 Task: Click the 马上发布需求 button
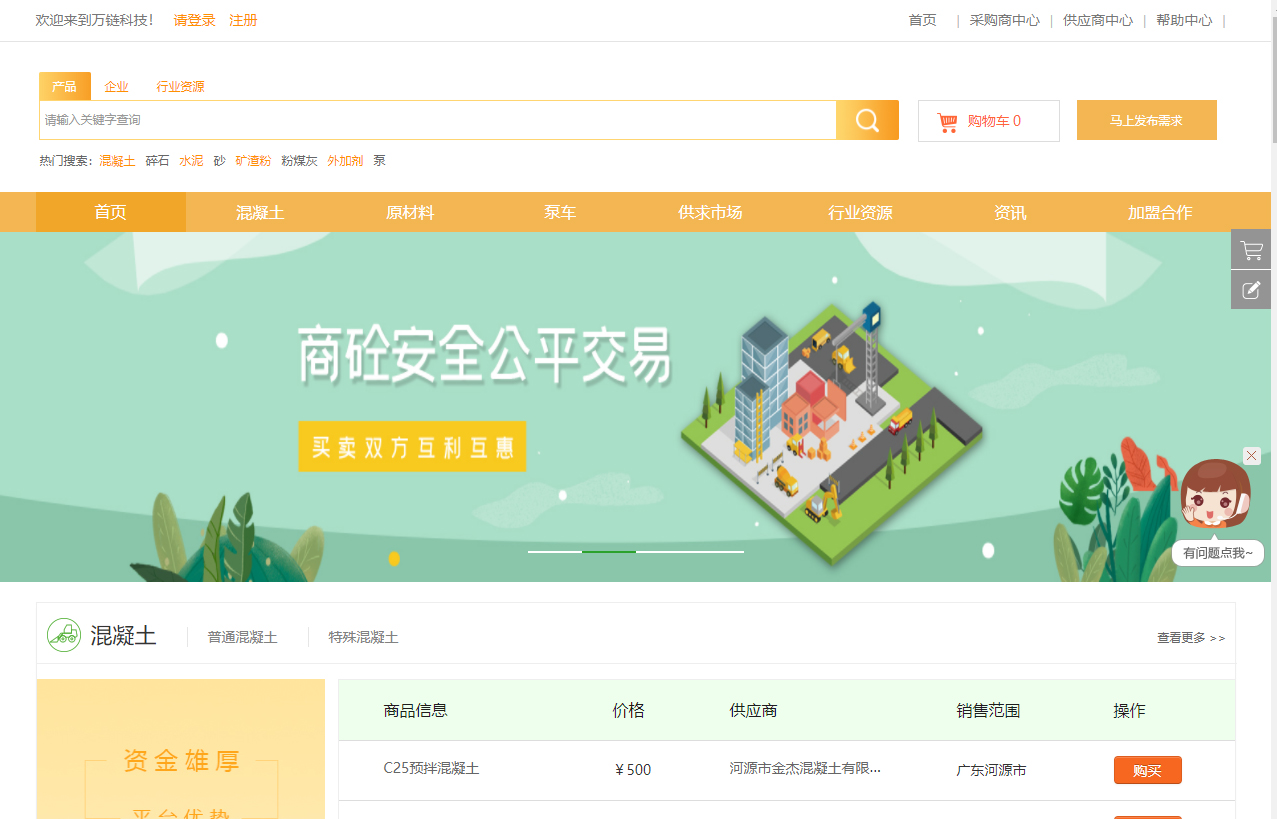click(1146, 120)
